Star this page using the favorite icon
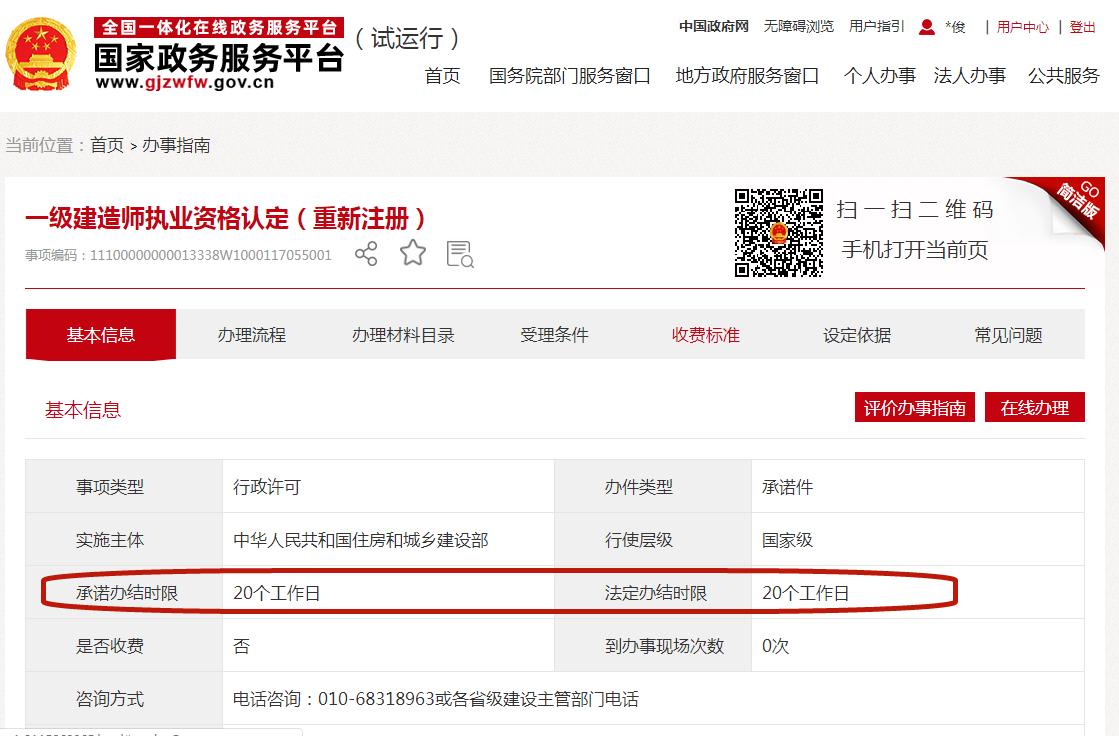Viewport: 1119px width, 736px height. [411, 254]
